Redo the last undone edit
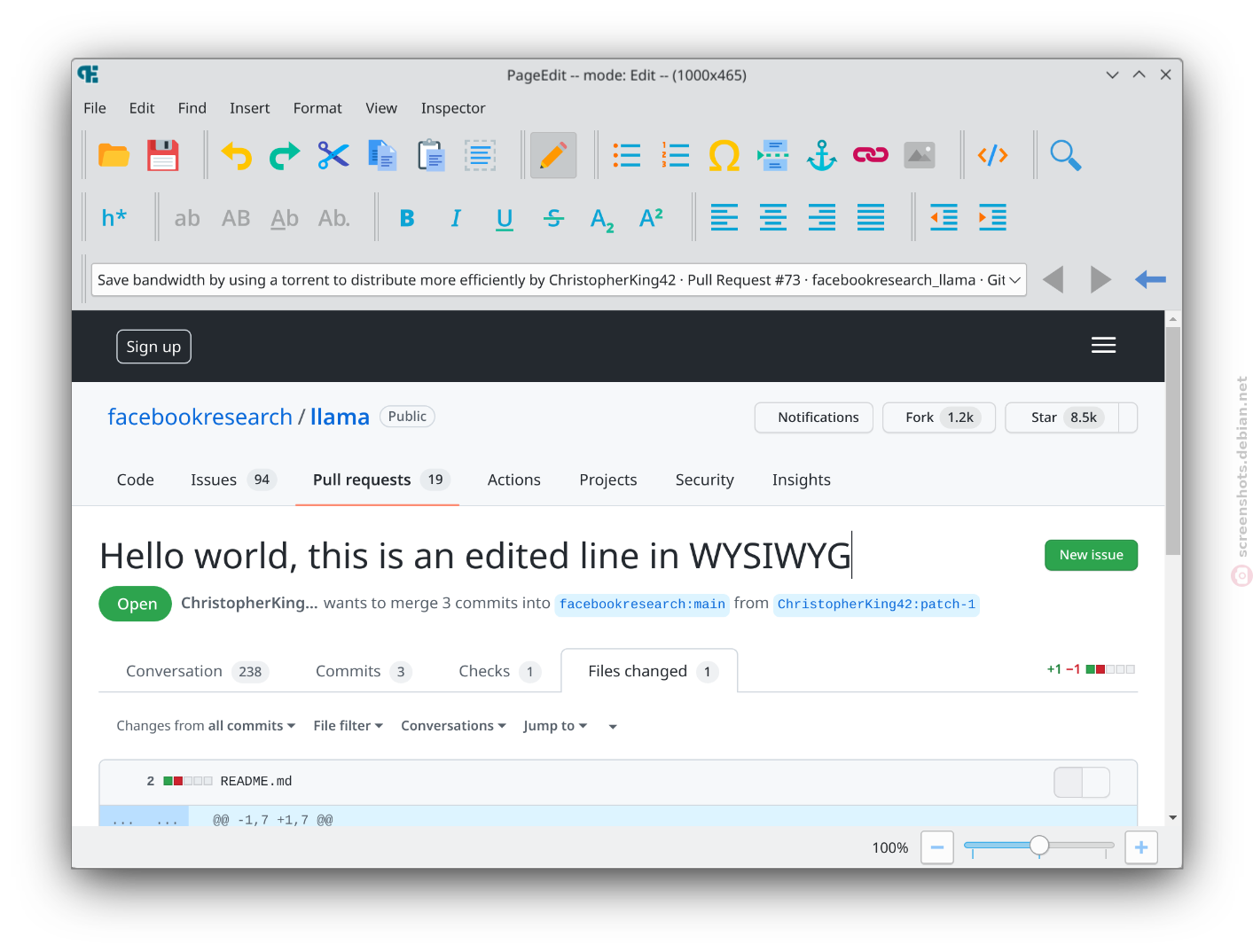 285,155
